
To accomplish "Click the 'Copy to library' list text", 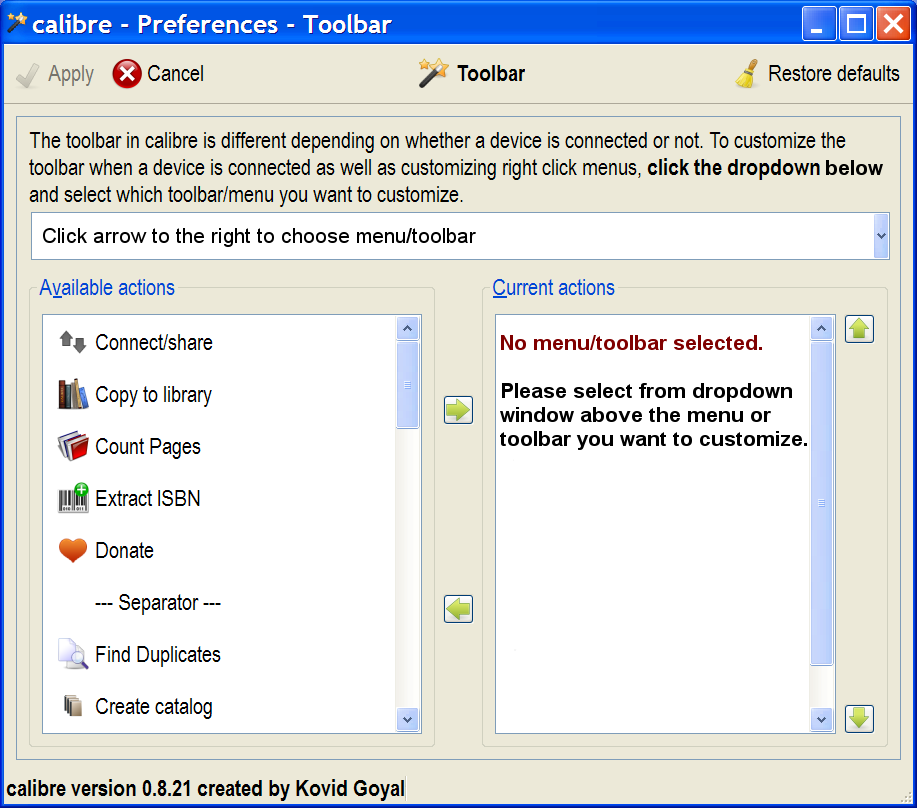I will pyautogui.click(x=153, y=395).
